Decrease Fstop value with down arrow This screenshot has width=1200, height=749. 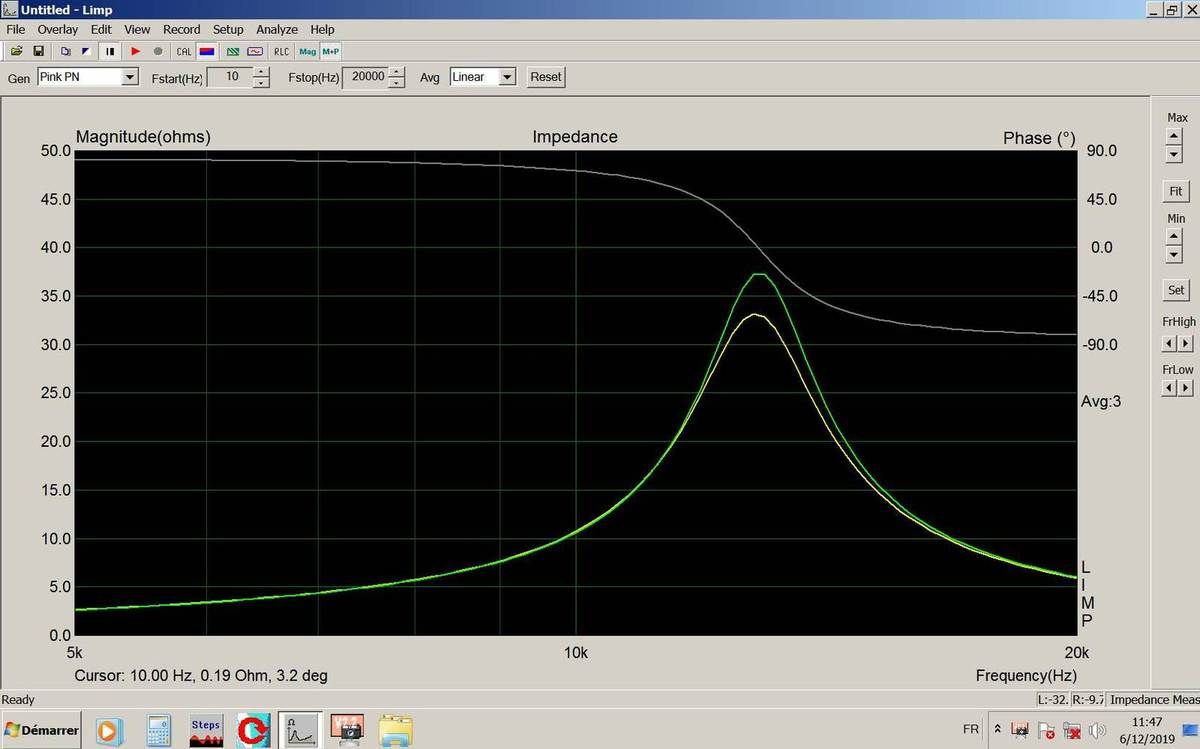click(x=397, y=82)
